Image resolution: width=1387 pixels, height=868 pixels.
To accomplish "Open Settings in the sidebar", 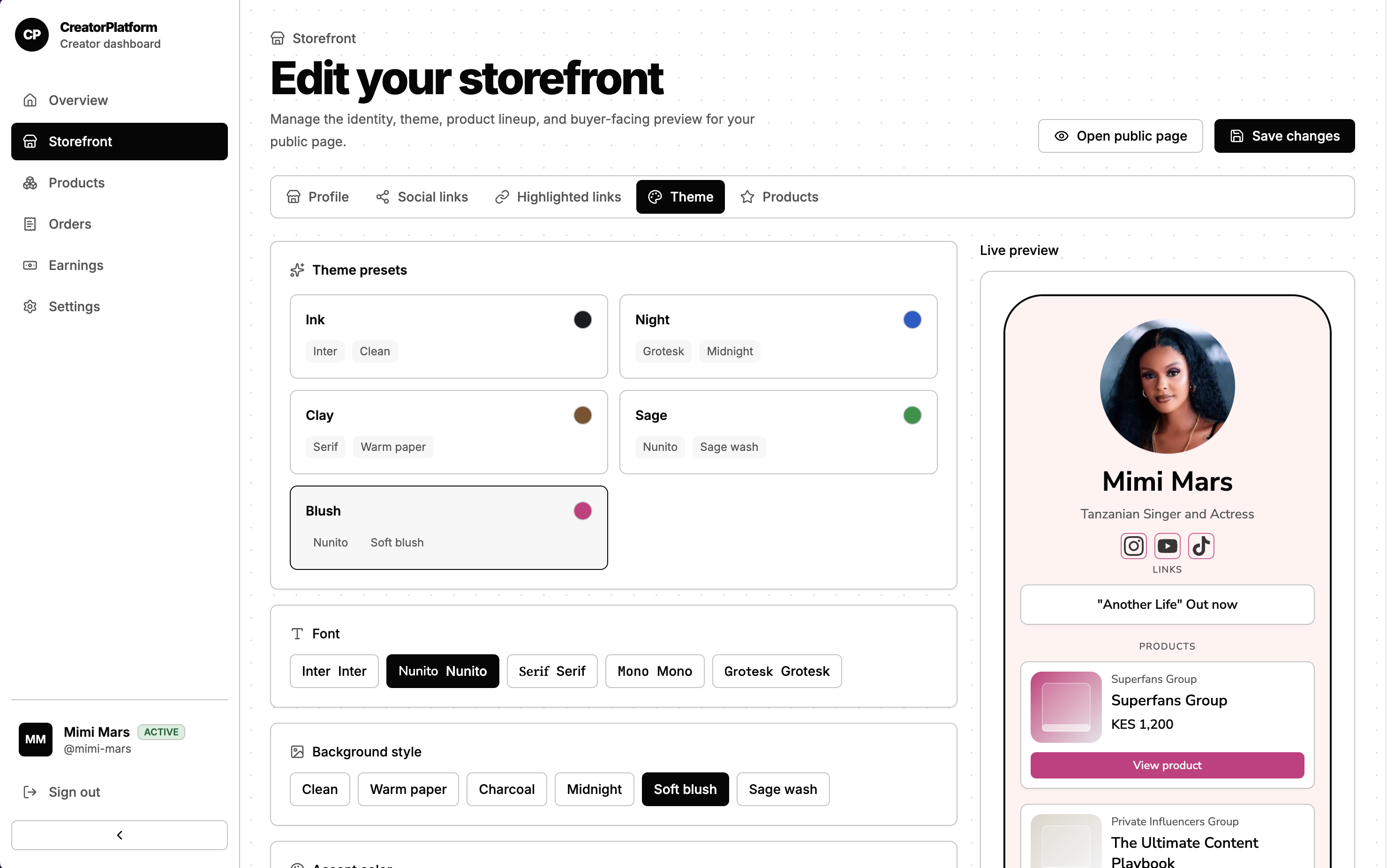I will click(x=120, y=307).
